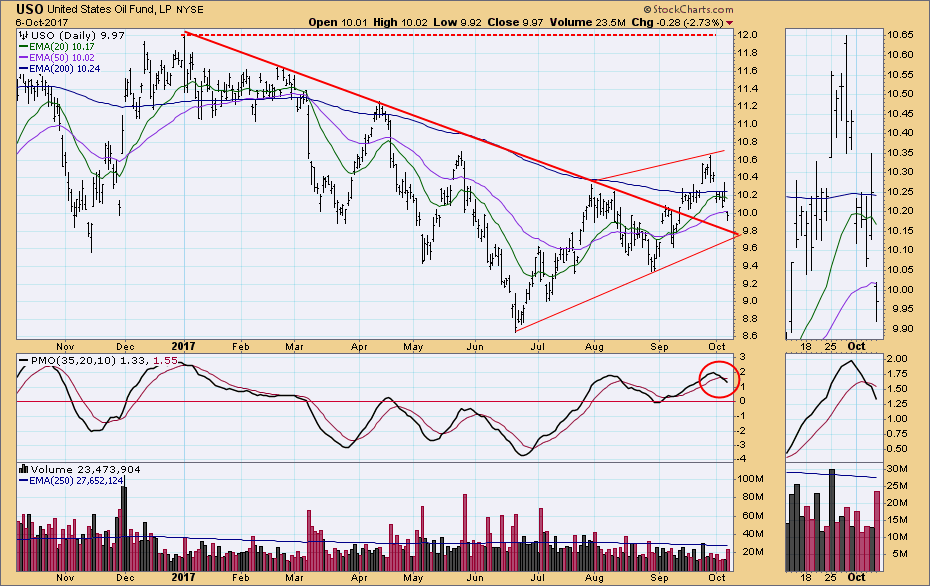
Task: Open the StockCharts.com copyright link
Action: click(688, 9)
